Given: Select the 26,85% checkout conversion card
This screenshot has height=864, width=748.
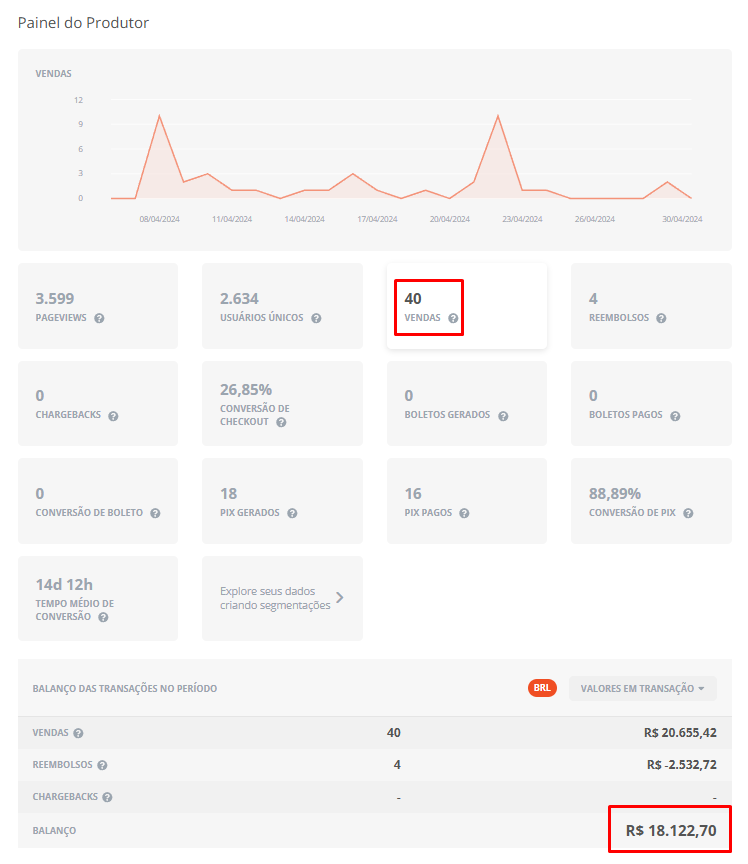Looking at the screenshot, I should click(282, 403).
